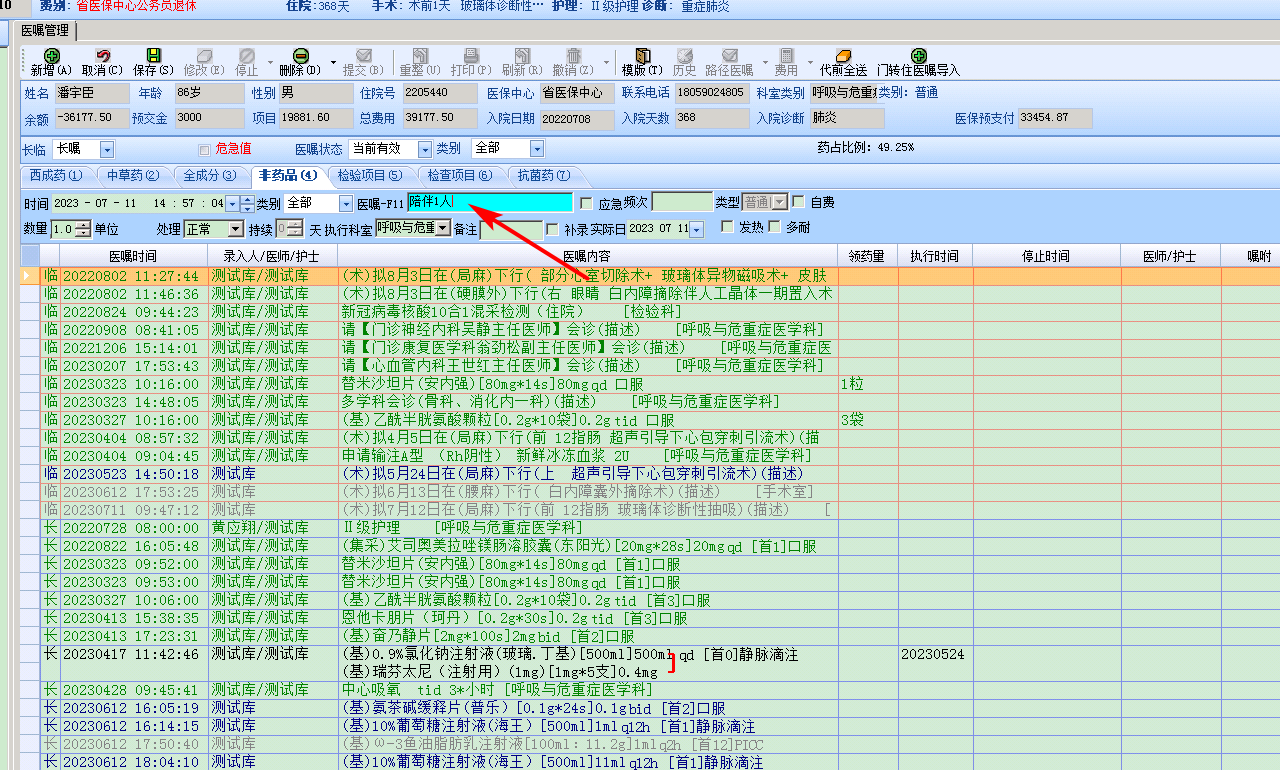Check the 补录 checkbox
Image resolution: width=1280 pixels, height=770 pixels.
(553, 229)
